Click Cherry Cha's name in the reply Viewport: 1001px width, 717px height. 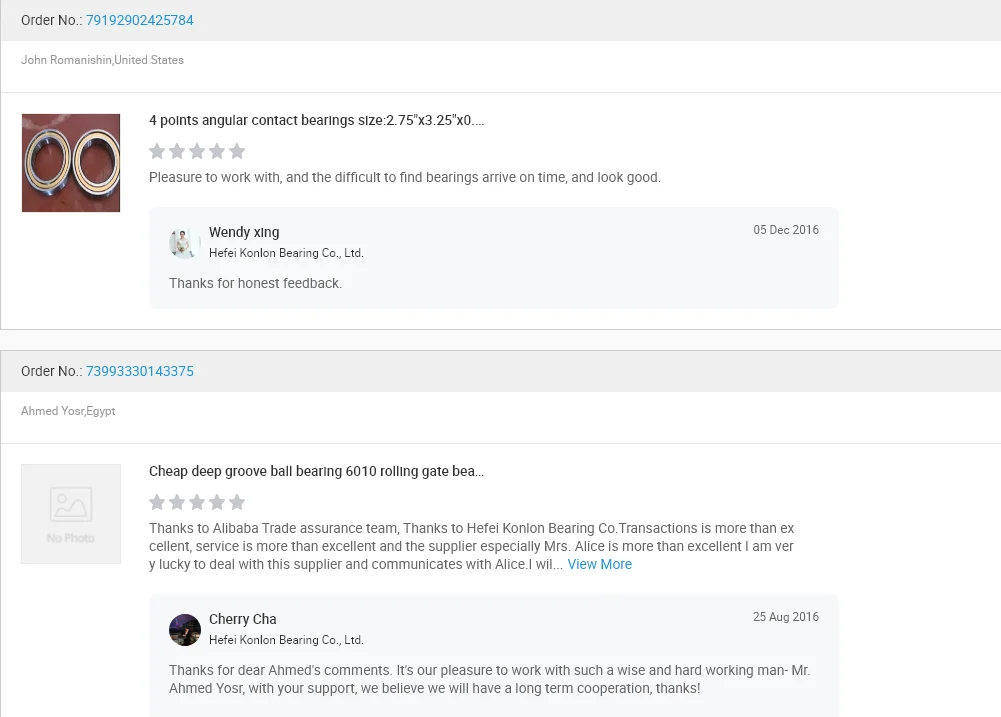[x=242, y=619]
